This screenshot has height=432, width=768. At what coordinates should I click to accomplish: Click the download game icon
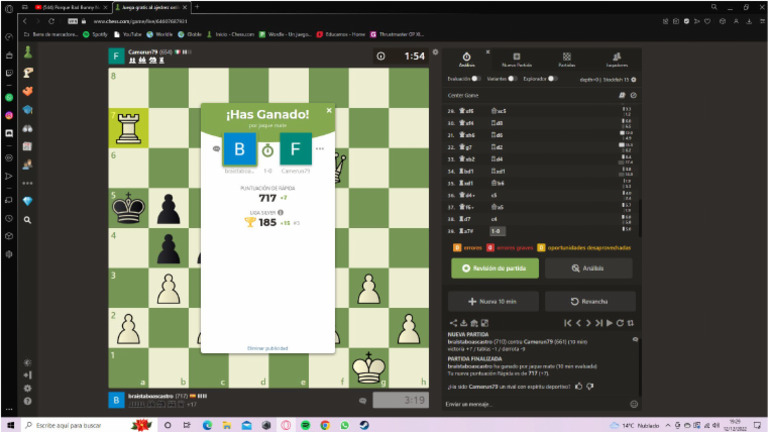pos(462,323)
